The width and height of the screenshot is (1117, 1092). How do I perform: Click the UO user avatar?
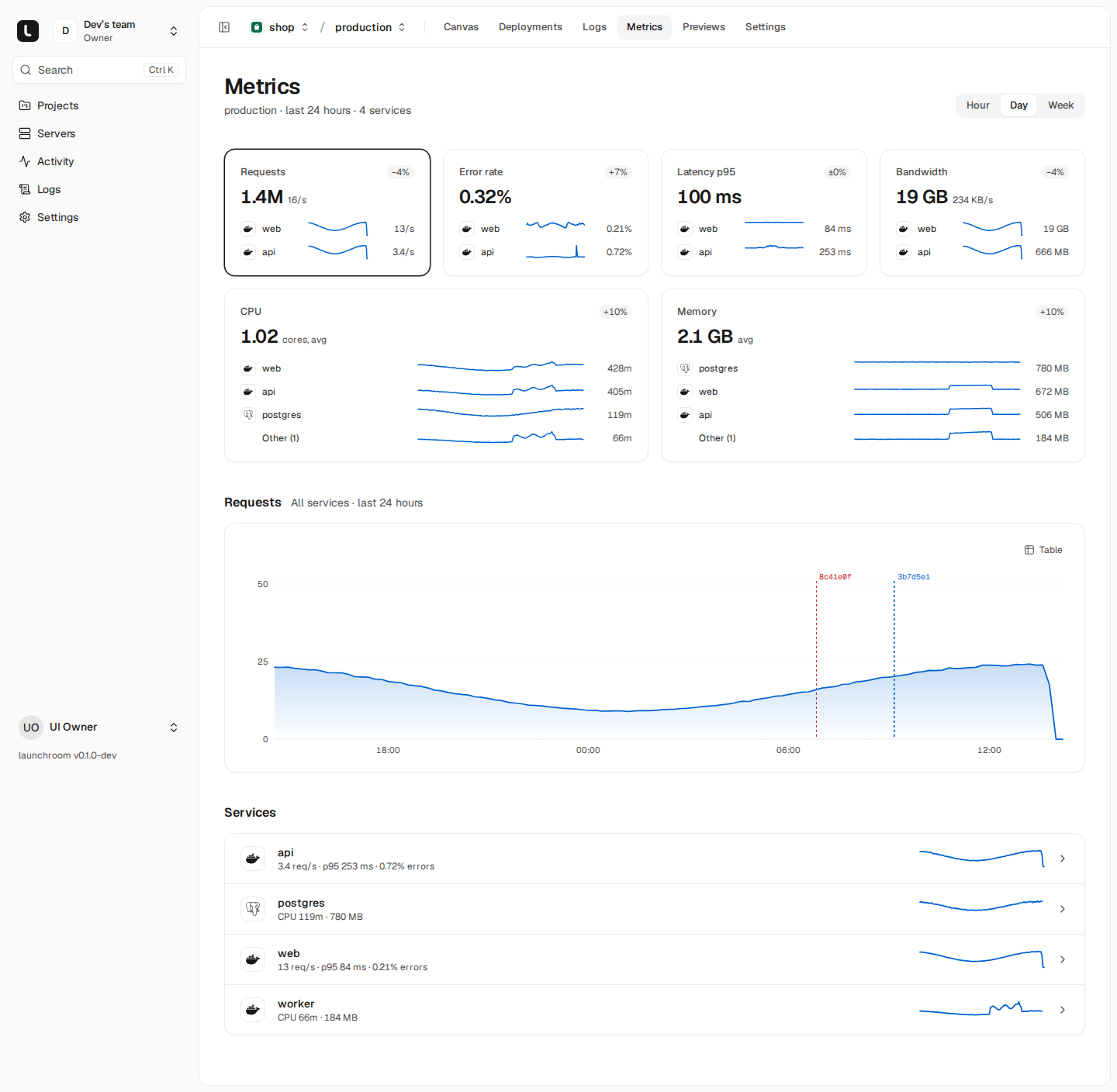31,727
